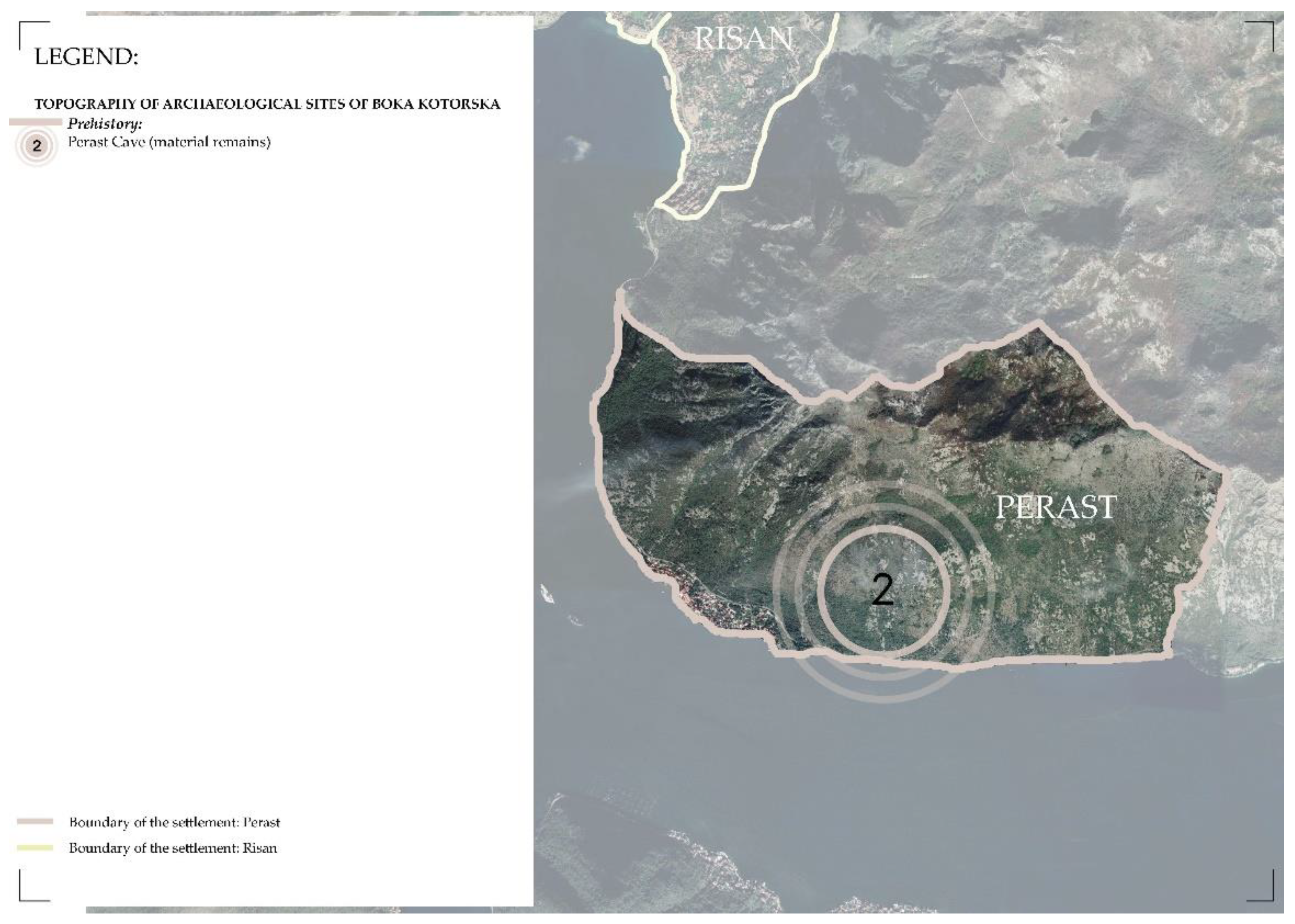Select the Perast boundary color line swatch

pyautogui.click(x=35, y=822)
